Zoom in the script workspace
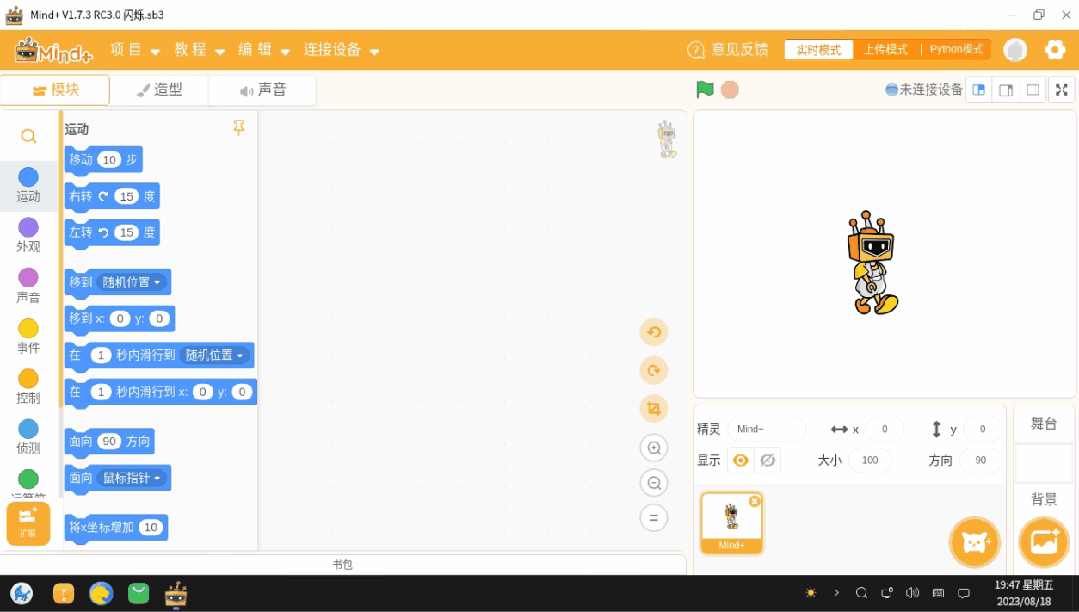The height and width of the screenshot is (612, 1079). [x=654, y=448]
